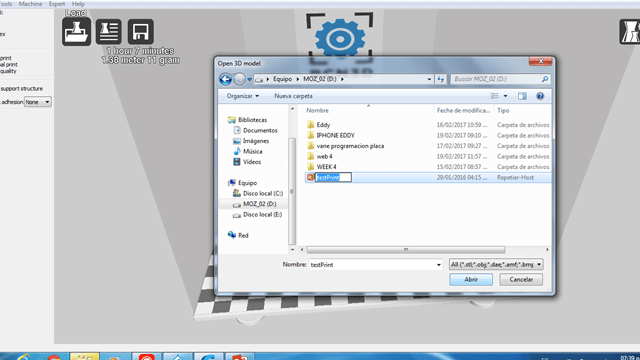Click the Load model icon in Cura
Screen dimensions: 640x360
coord(76,31)
